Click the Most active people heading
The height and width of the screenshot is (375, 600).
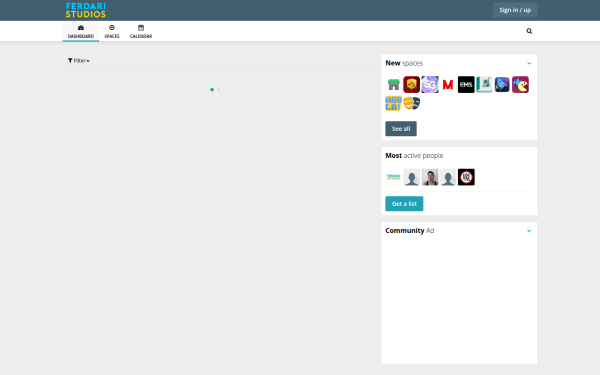pos(414,155)
